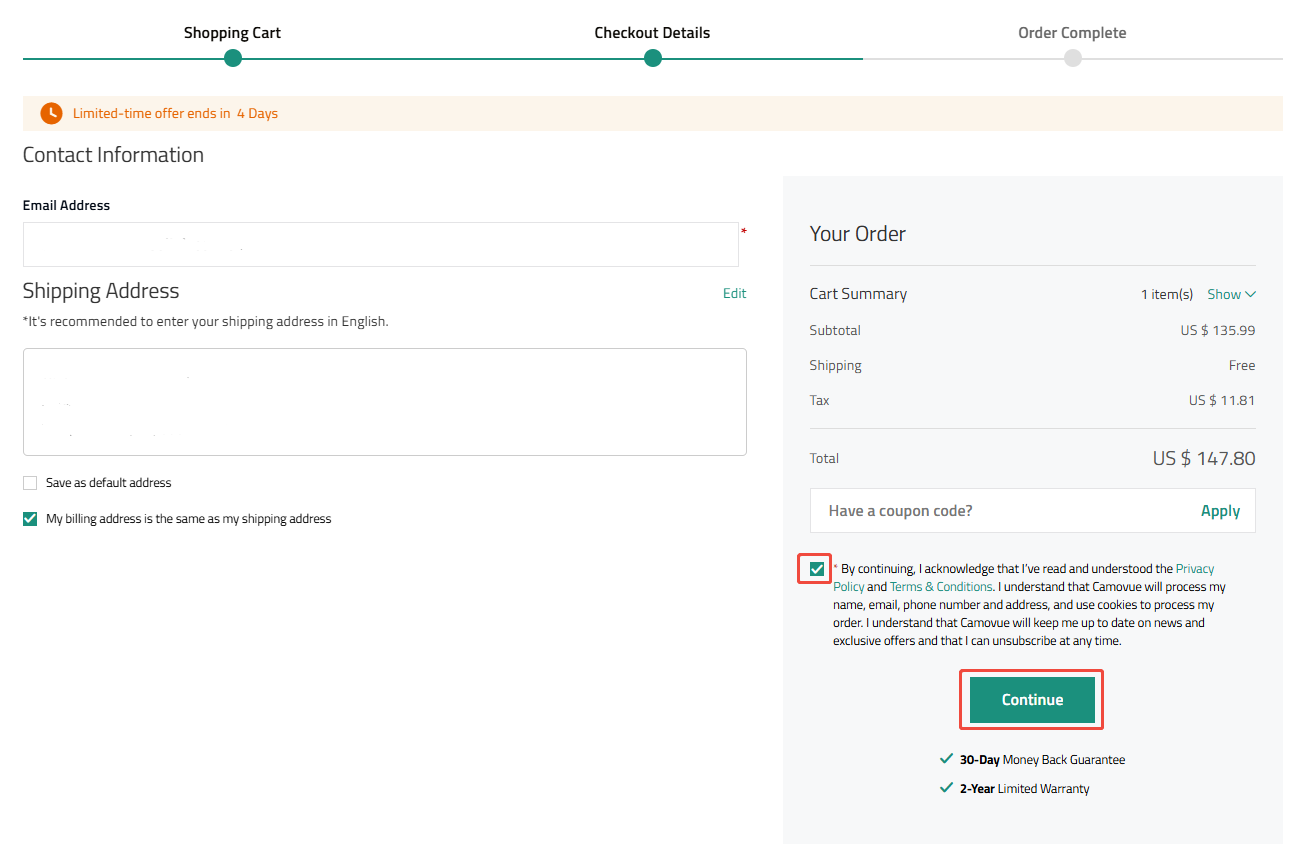Image resolution: width=1289 pixels, height=852 pixels.
Task: Click the 'Tax' label in order summary
Action: pyautogui.click(x=820, y=400)
